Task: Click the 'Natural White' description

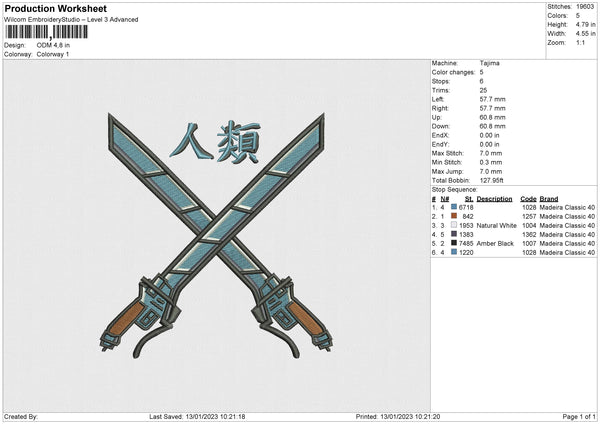Action: click(497, 225)
